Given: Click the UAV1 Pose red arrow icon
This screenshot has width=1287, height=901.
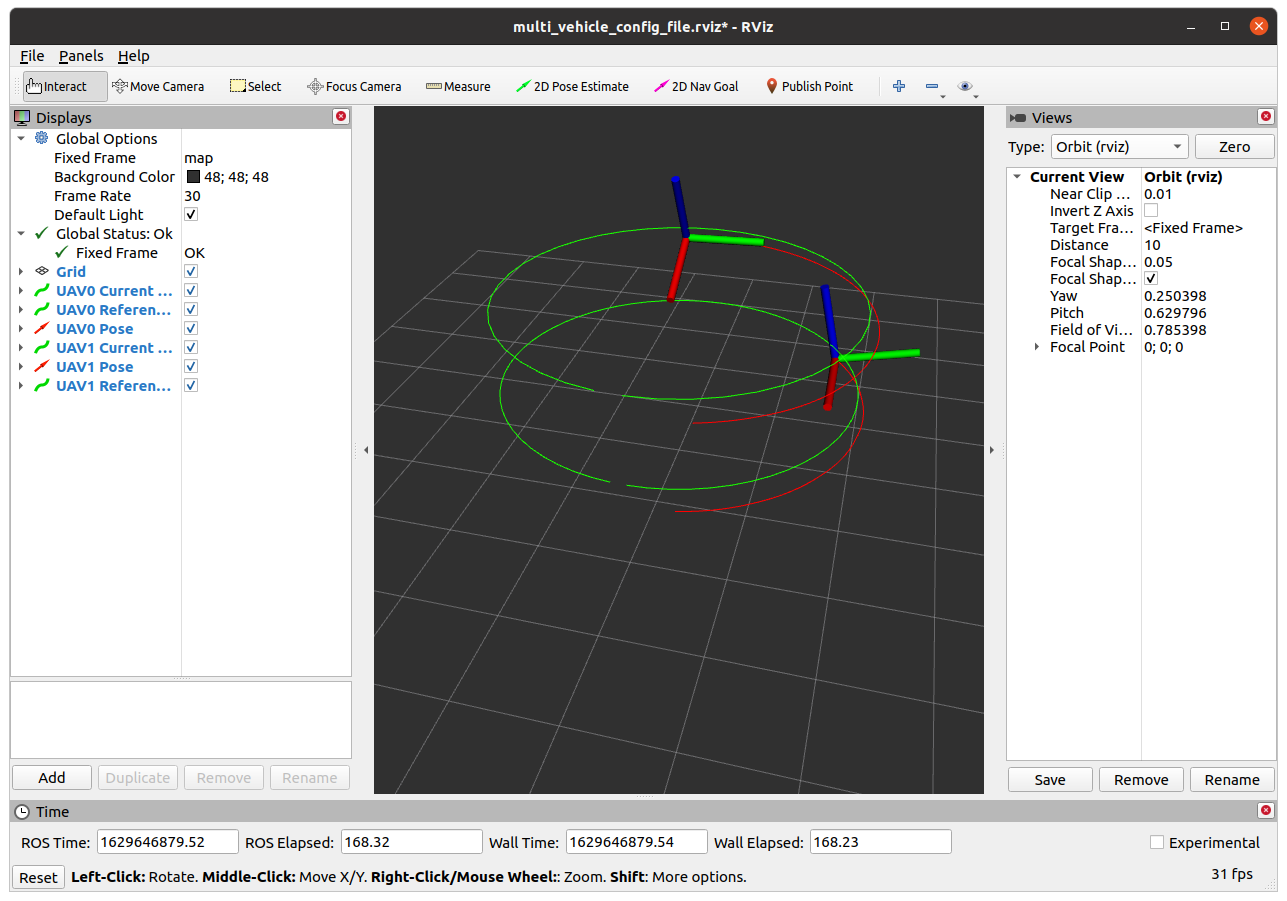Looking at the screenshot, I should click(42, 366).
